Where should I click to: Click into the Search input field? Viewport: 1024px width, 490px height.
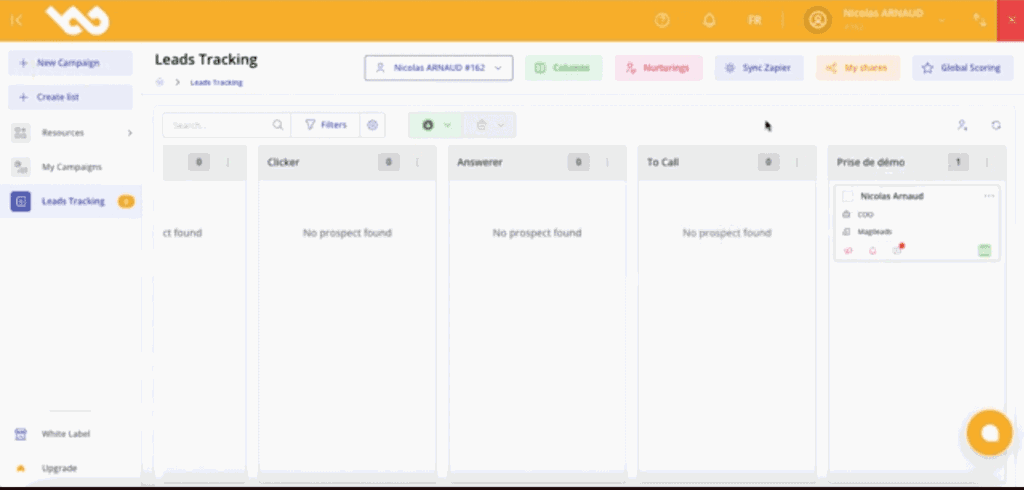click(x=220, y=125)
